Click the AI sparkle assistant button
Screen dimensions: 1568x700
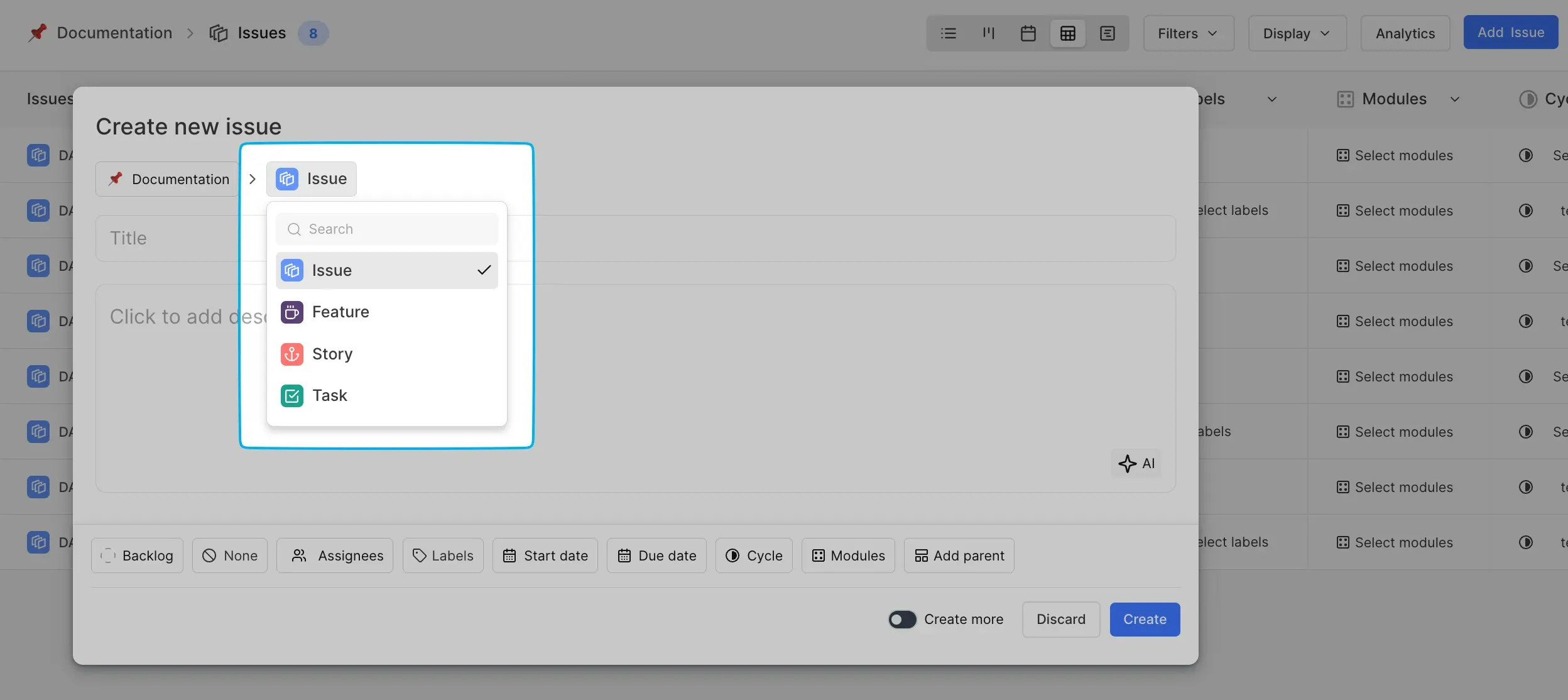(1136, 464)
